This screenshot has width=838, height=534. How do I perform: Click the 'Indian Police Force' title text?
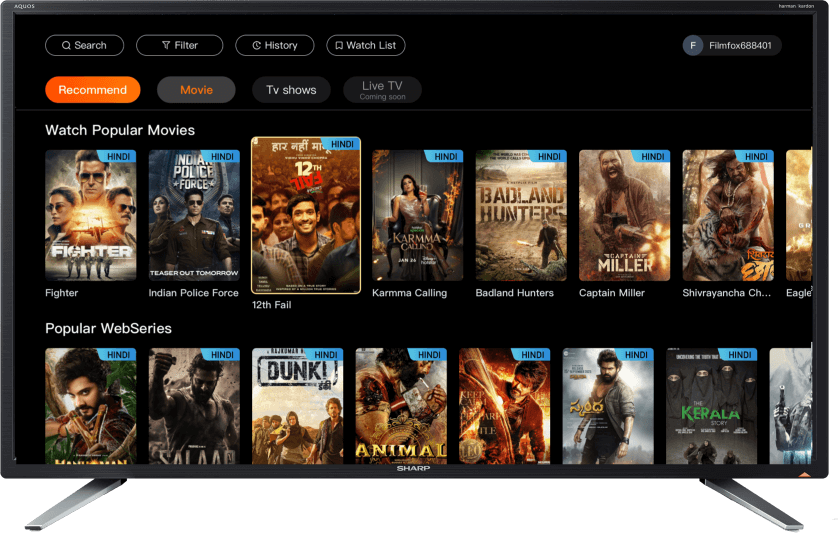193,293
